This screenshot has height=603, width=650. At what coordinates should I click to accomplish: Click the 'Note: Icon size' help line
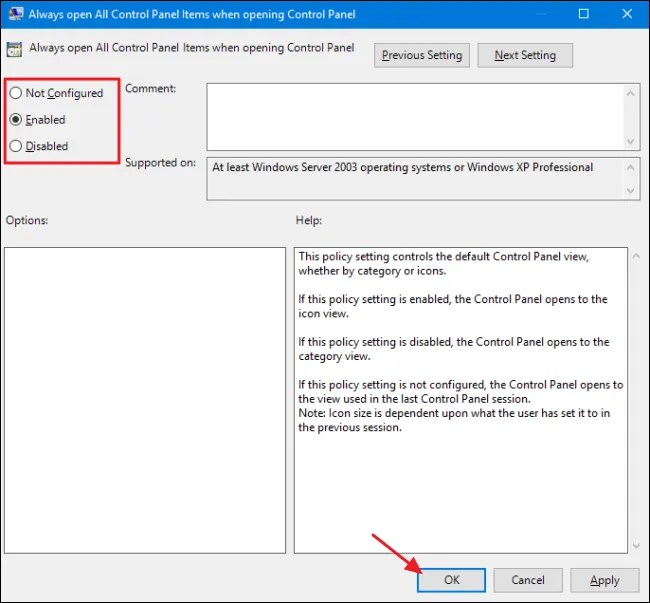tap(454, 413)
